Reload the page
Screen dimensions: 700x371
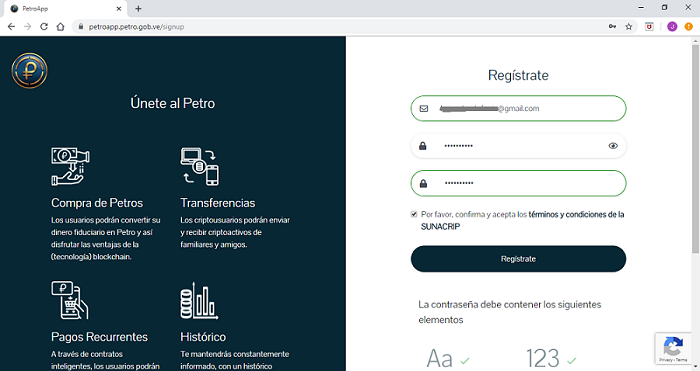pos(44,27)
